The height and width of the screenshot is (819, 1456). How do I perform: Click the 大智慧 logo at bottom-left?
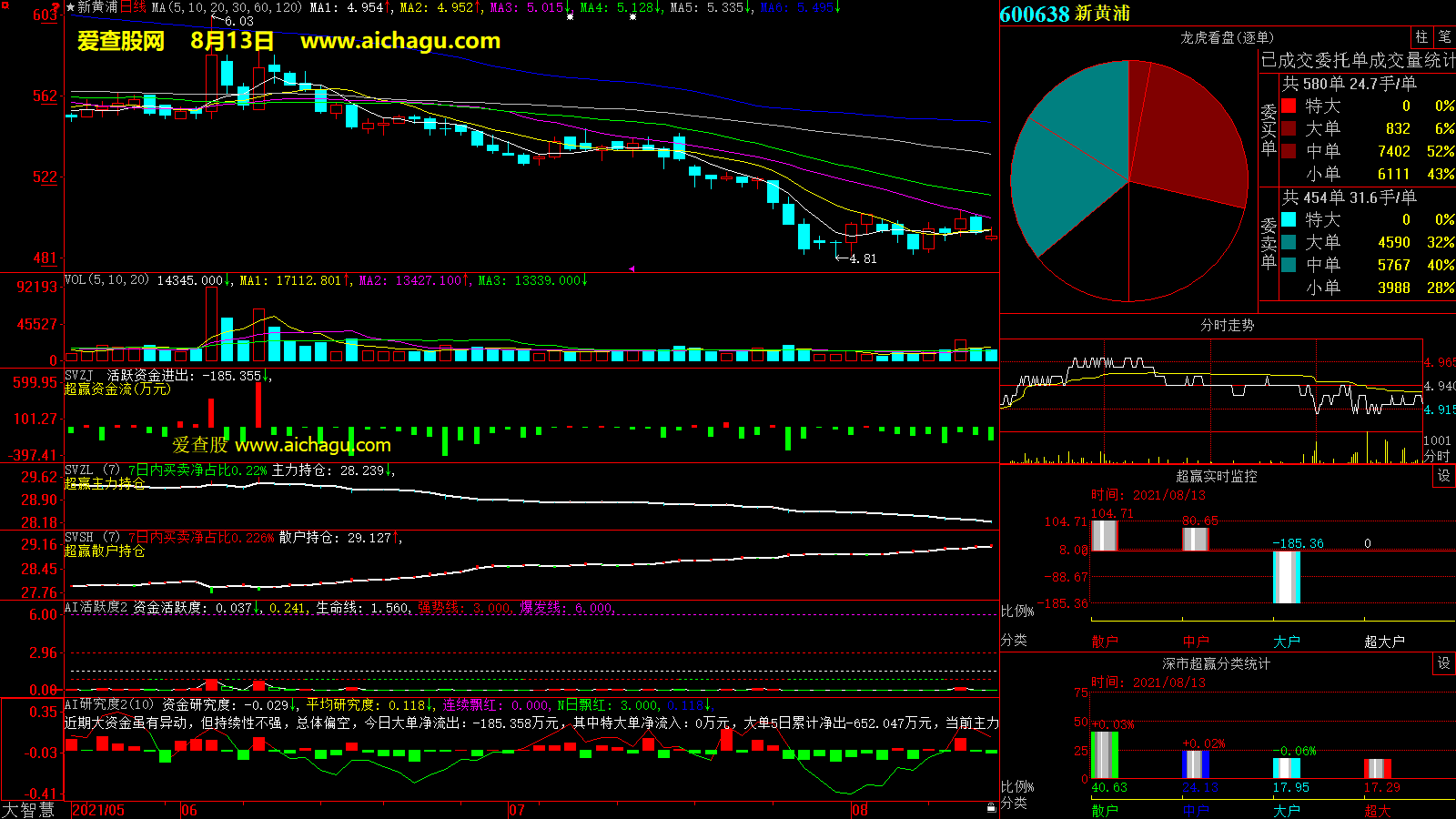tap(28, 810)
